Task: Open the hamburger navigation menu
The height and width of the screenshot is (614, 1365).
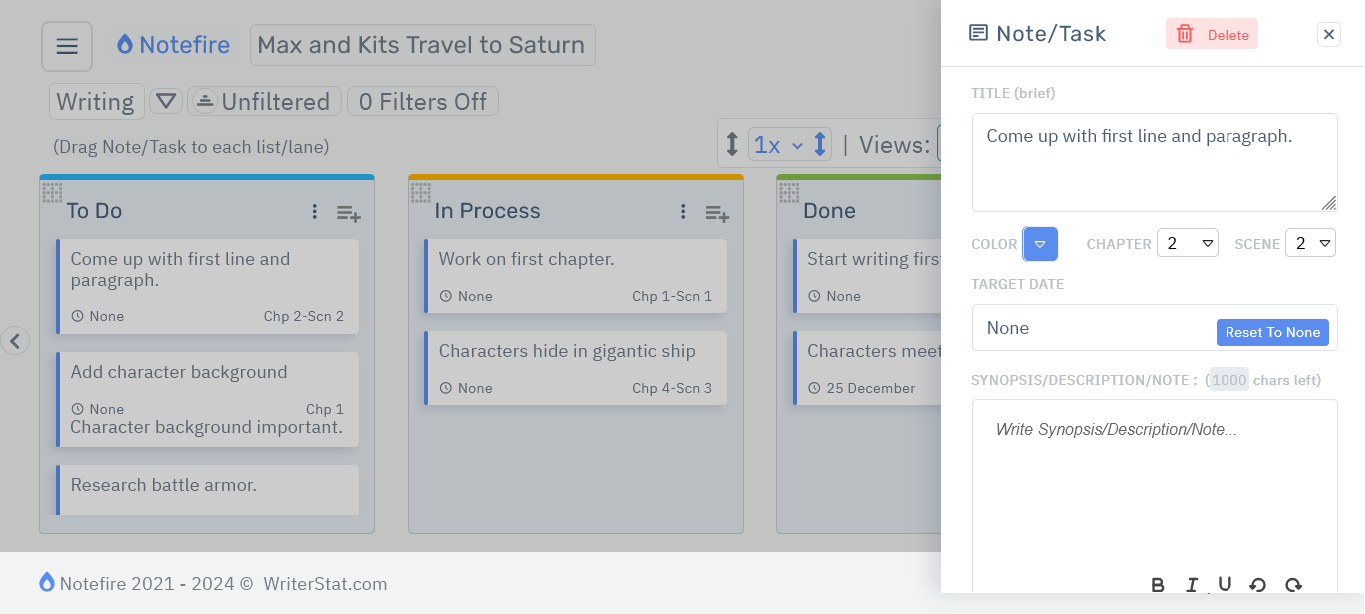Action: (x=66, y=45)
